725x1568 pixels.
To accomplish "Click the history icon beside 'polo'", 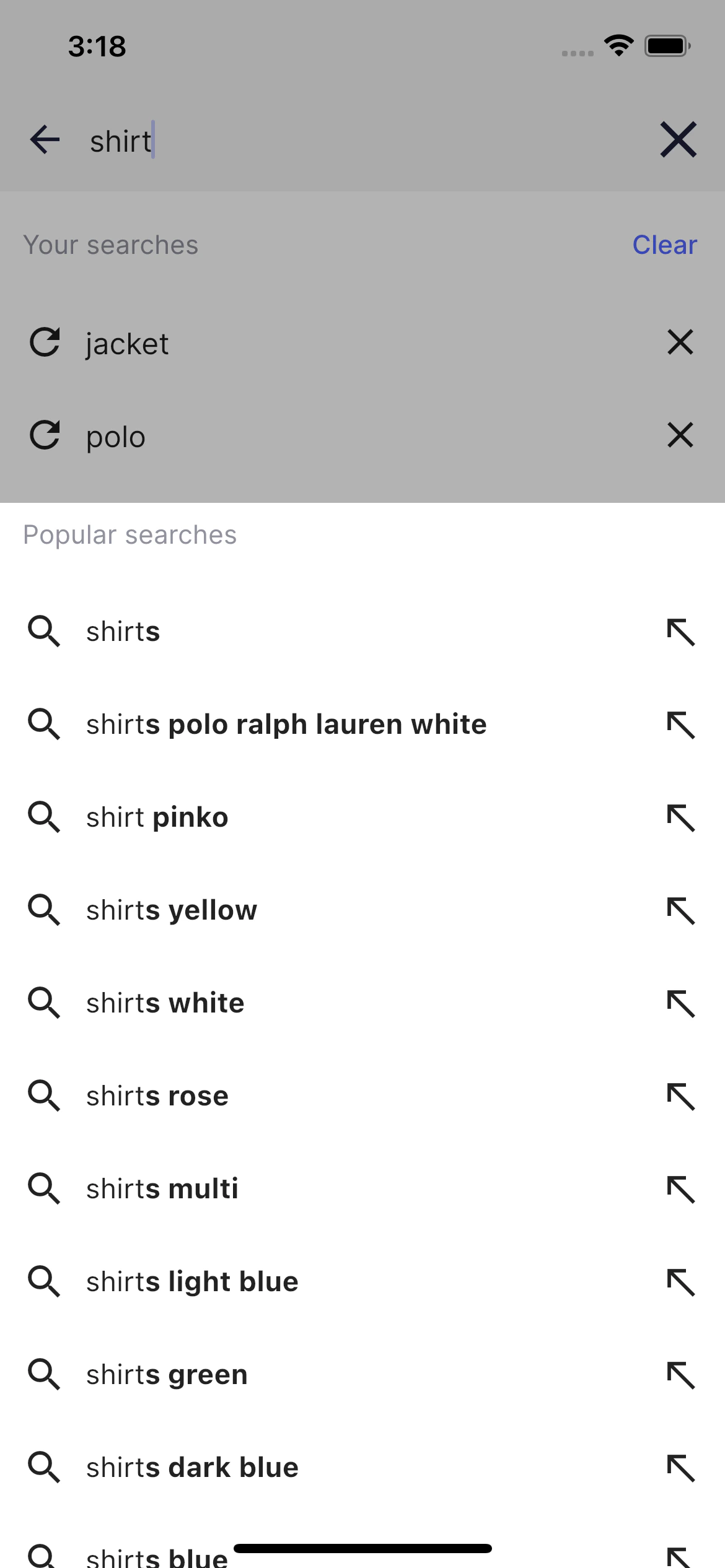I will point(45,435).
